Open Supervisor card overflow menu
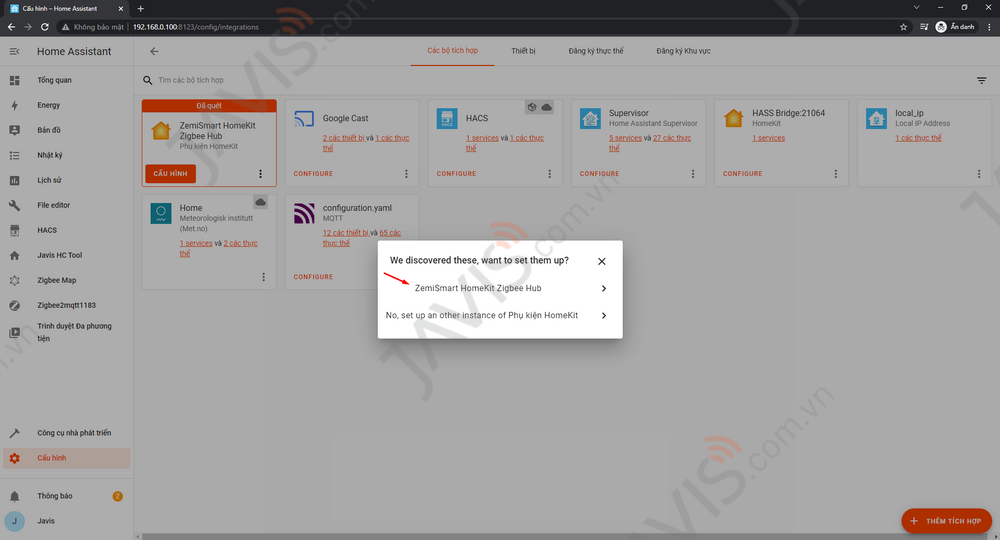Screen dimensions: 1000x540 click(x=693, y=174)
